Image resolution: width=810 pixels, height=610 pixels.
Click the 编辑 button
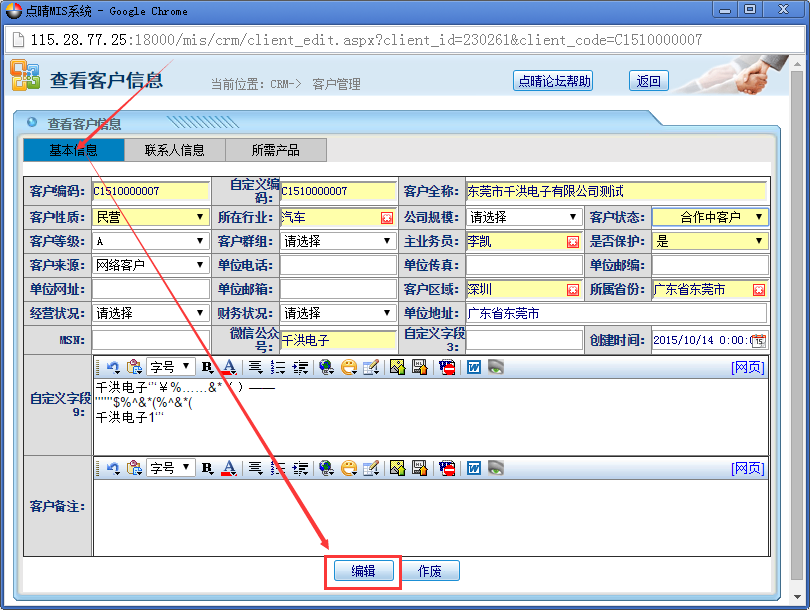[x=363, y=571]
